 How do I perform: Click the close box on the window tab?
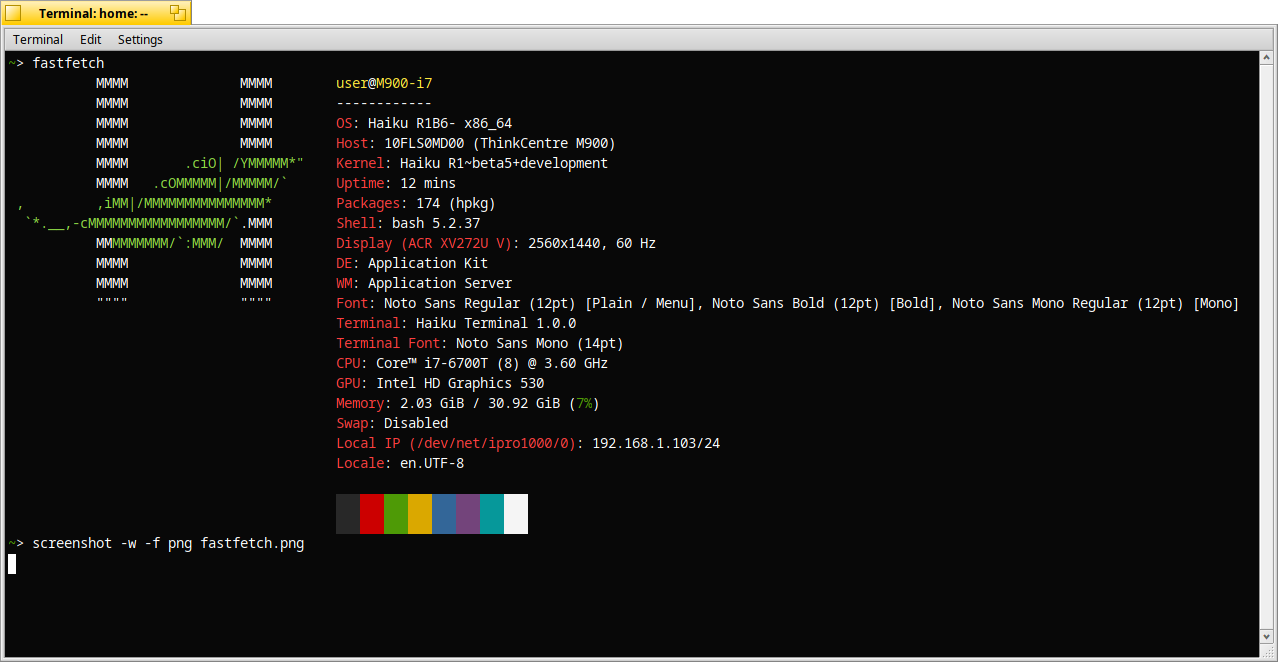coord(13,13)
